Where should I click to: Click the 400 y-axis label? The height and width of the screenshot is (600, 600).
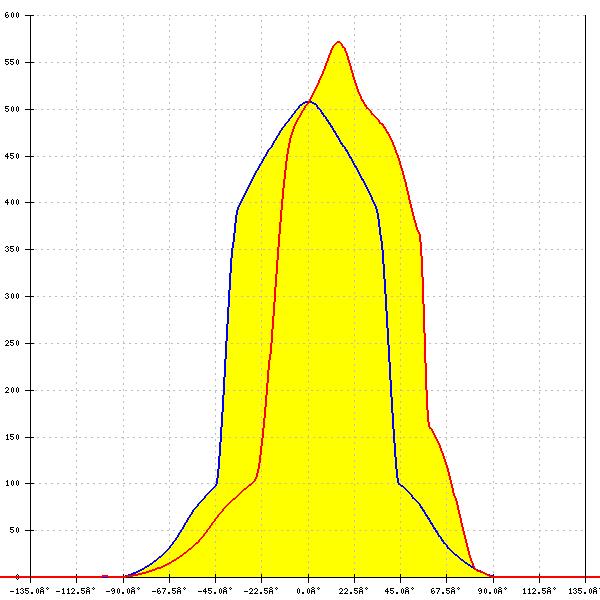coord(12,202)
